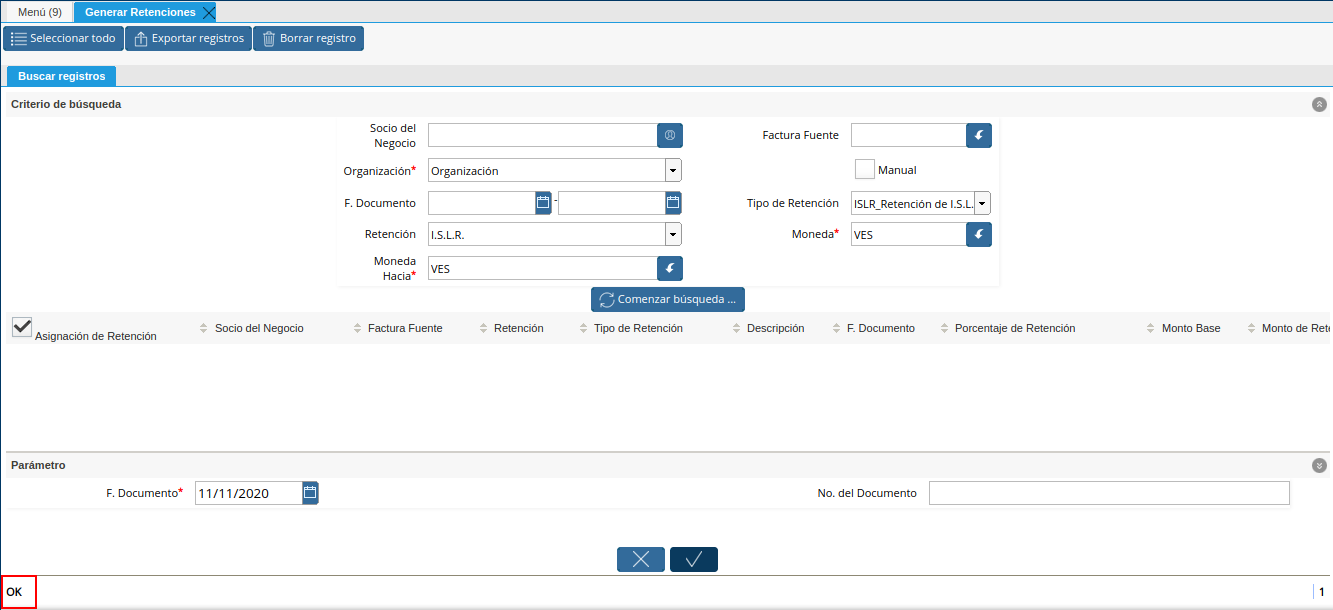This screenshot has height=610, width=1333.
Task: Open the Retención I.S.L.R. dropdown
Action: click(674, 235)
